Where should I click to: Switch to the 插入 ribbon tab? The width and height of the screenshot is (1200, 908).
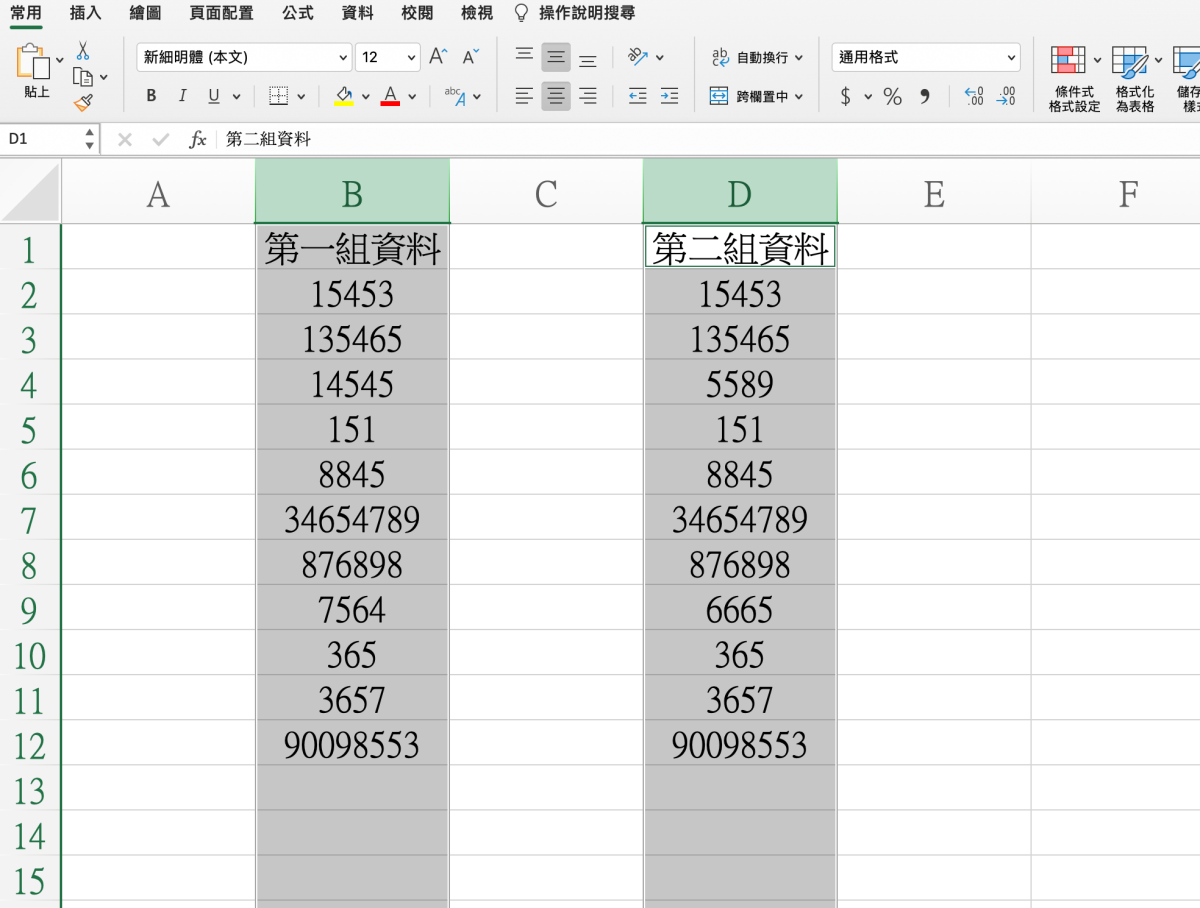coord(86,13)
